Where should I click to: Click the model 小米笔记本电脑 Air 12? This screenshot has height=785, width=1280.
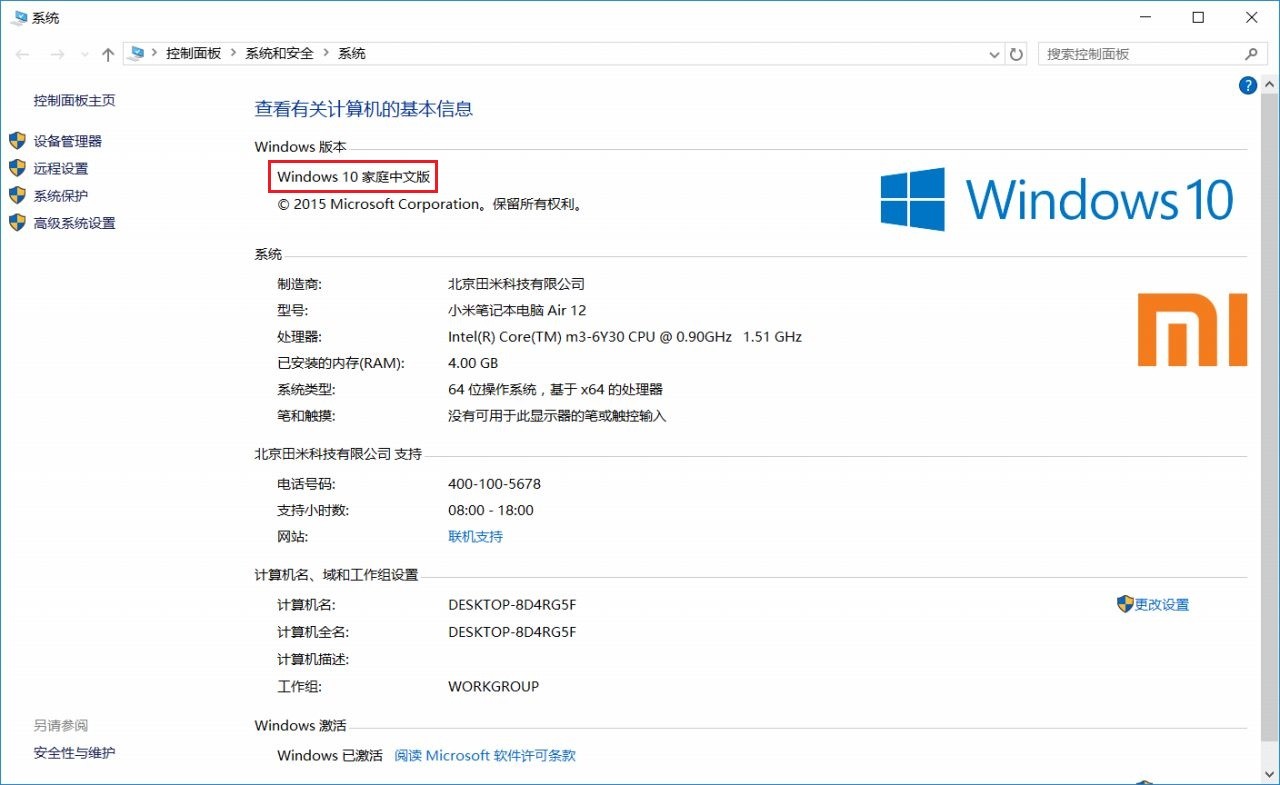click(x=517, y=310)
